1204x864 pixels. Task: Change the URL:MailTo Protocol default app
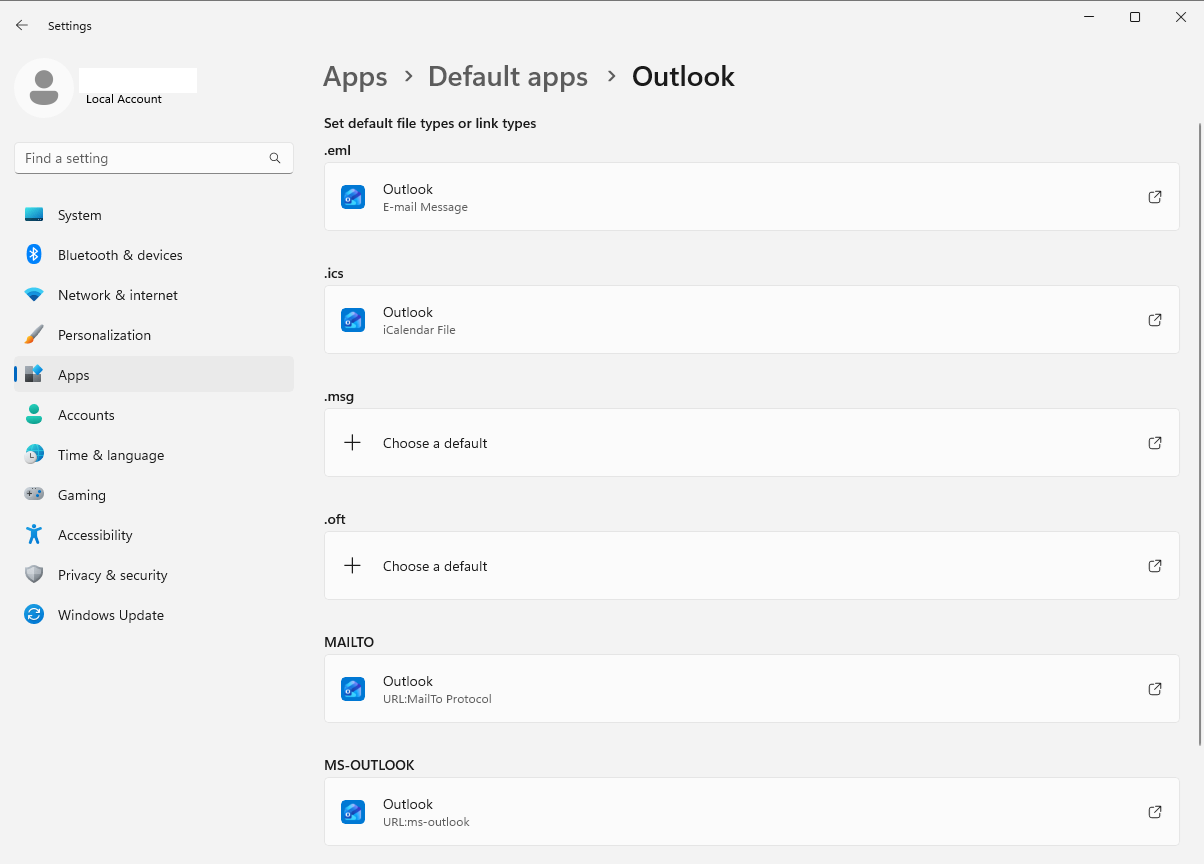coord(752,689)
